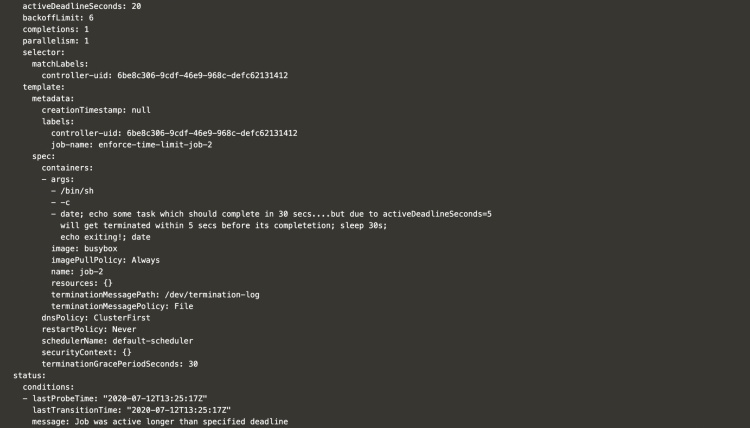Click the activeDeadlineSeconds: 20 line
This screenshot has height=428, width=750.
[x=82, y=6]
